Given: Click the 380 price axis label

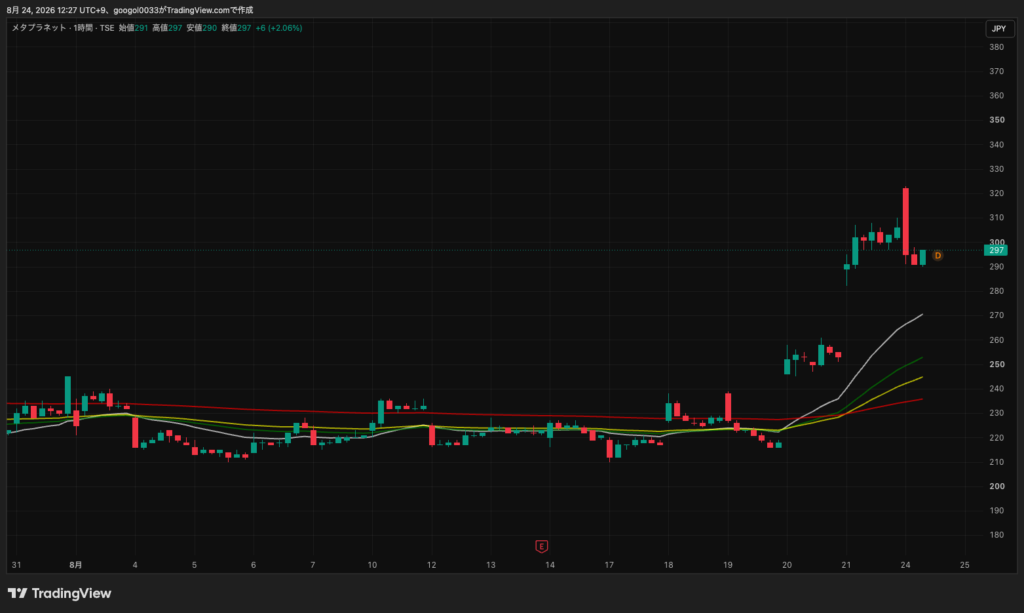Looking at the screenshot, I should coord(997,47).
